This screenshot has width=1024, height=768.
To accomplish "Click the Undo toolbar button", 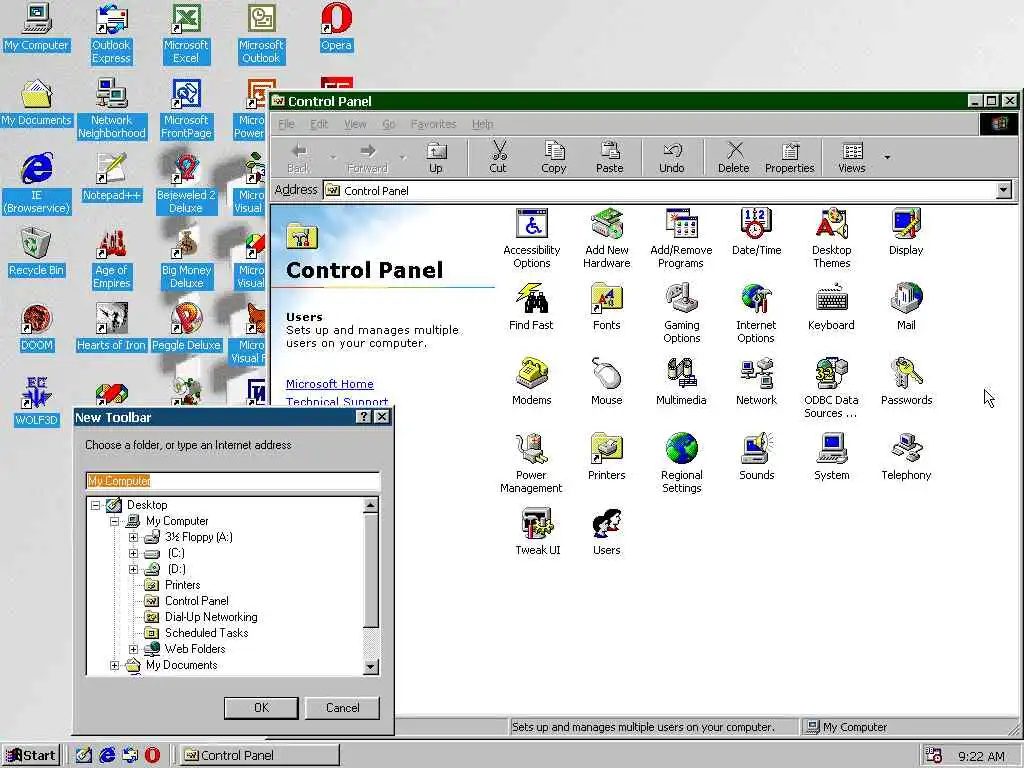I will tap(671, 157).
